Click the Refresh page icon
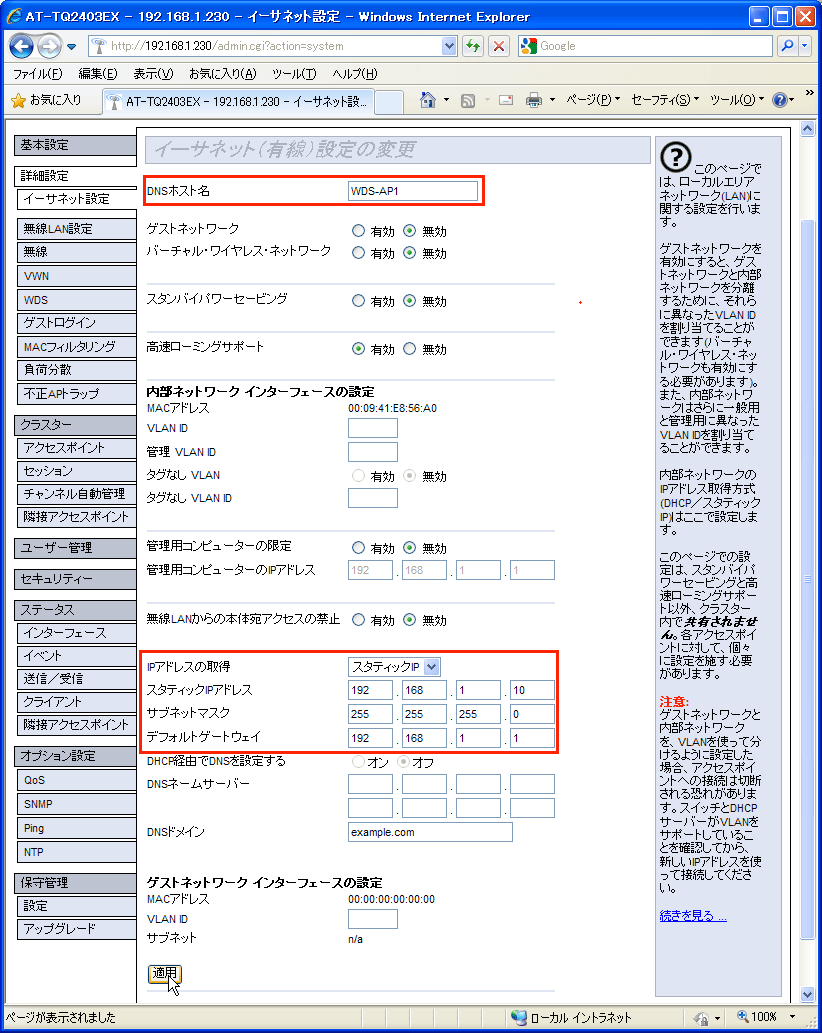The image size is (822, 1033). 473,46
